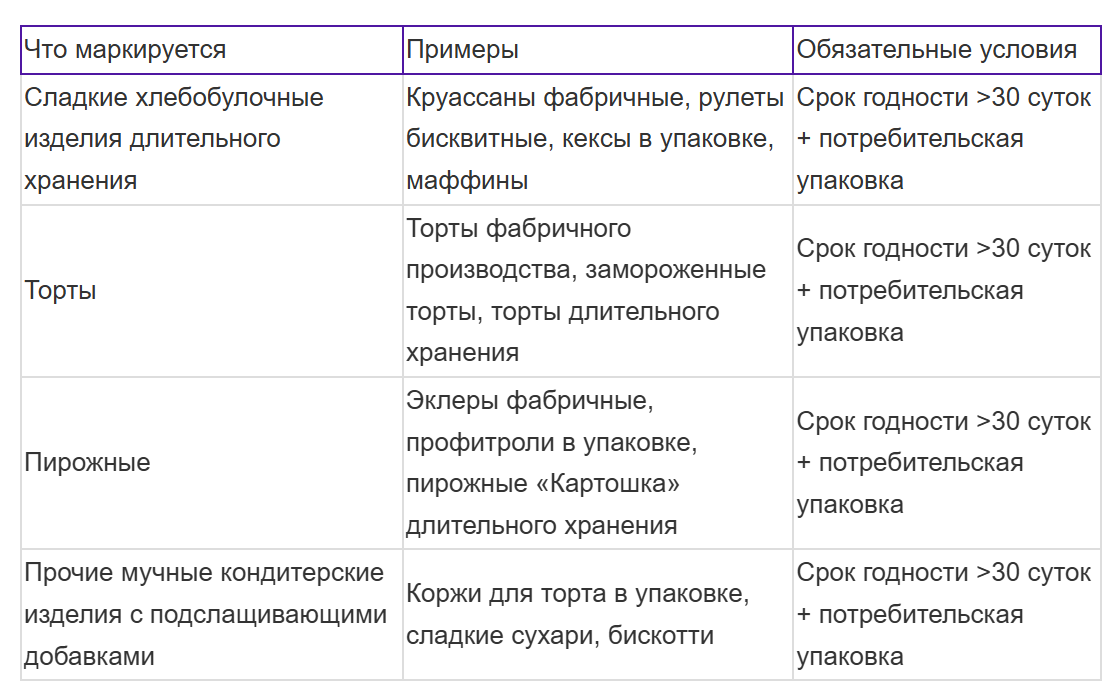
Task: Select the 'Торты' category cell
Action: (212, 291)
